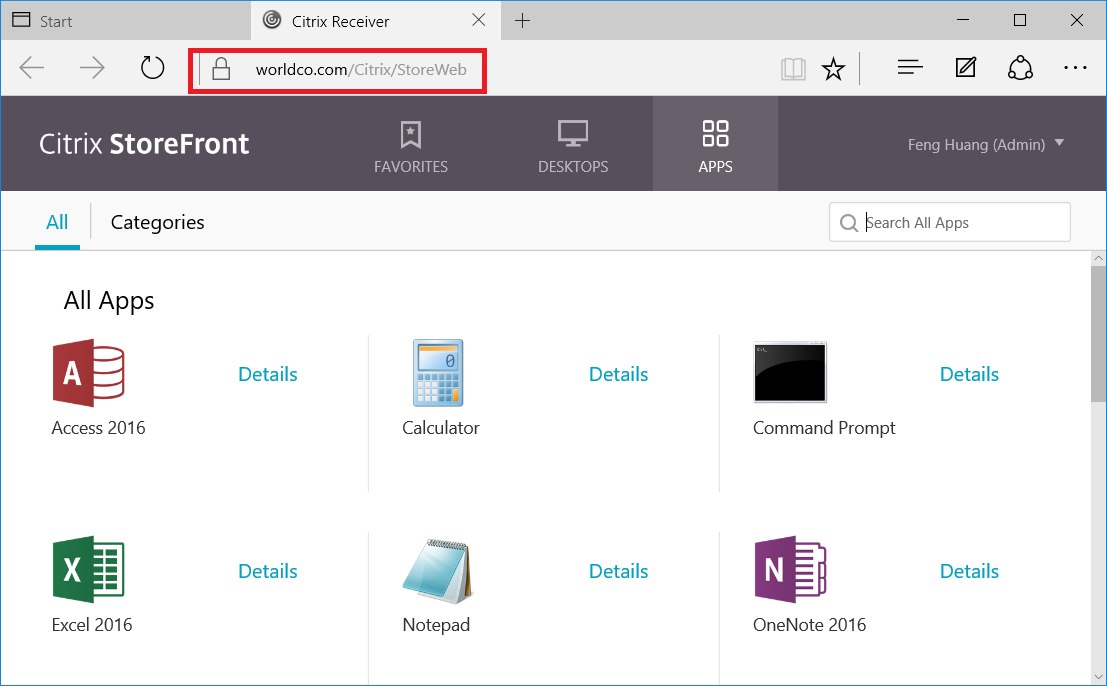Viewport: 1107px width, 686px height.
Task: Click the lock icon in the address bar
Action: coord(221,68)
